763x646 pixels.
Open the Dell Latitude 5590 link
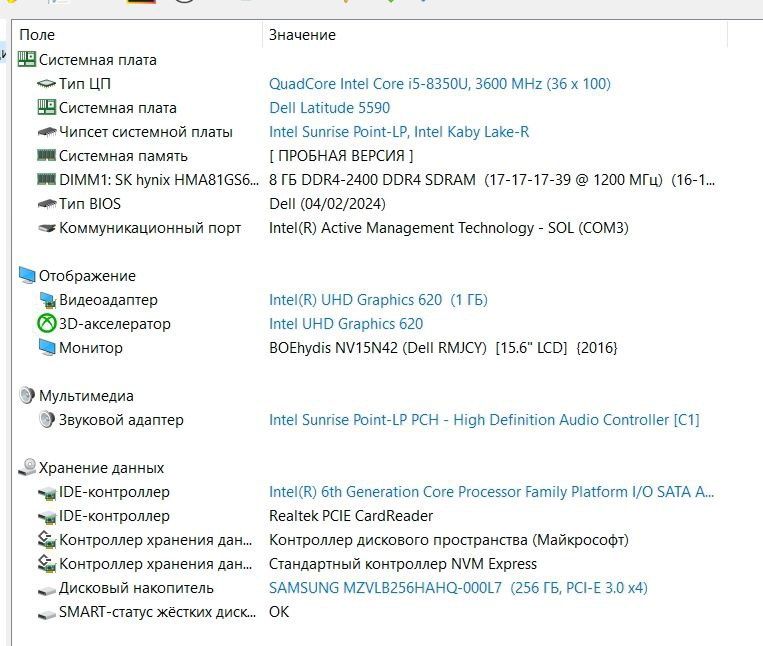[329, 108]
